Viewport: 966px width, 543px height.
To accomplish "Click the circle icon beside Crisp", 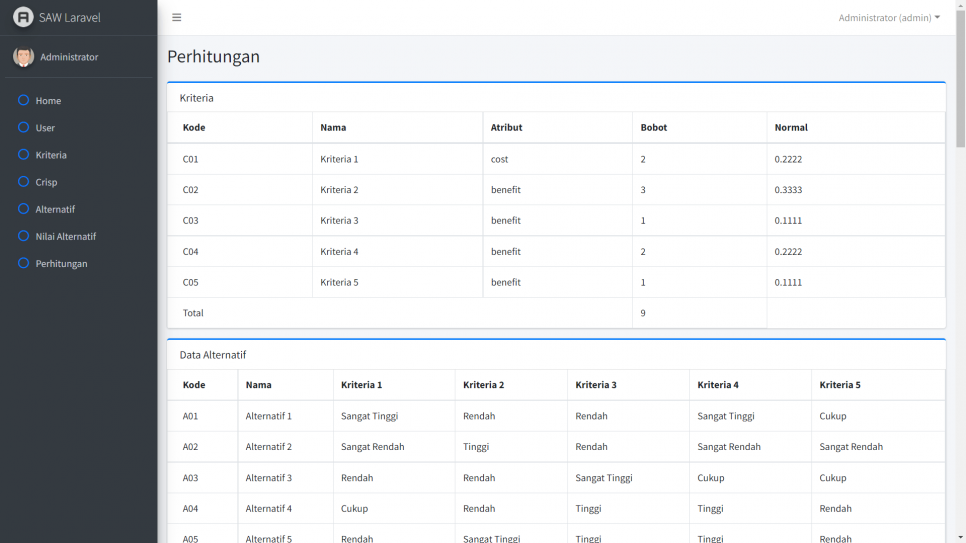I will 23,181.
